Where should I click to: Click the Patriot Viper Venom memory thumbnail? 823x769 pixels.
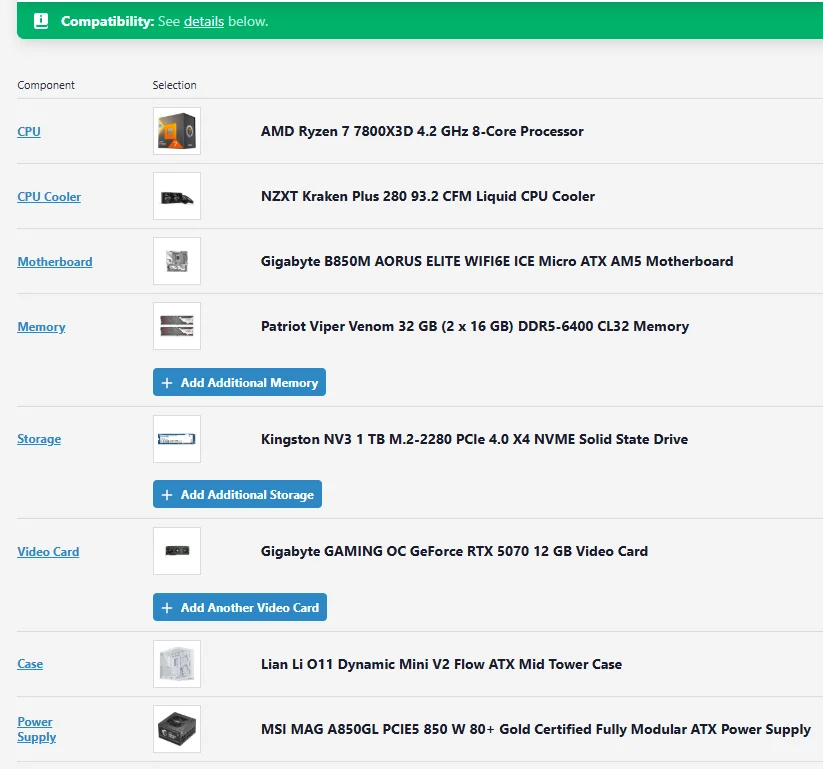[x=177, y=326]
